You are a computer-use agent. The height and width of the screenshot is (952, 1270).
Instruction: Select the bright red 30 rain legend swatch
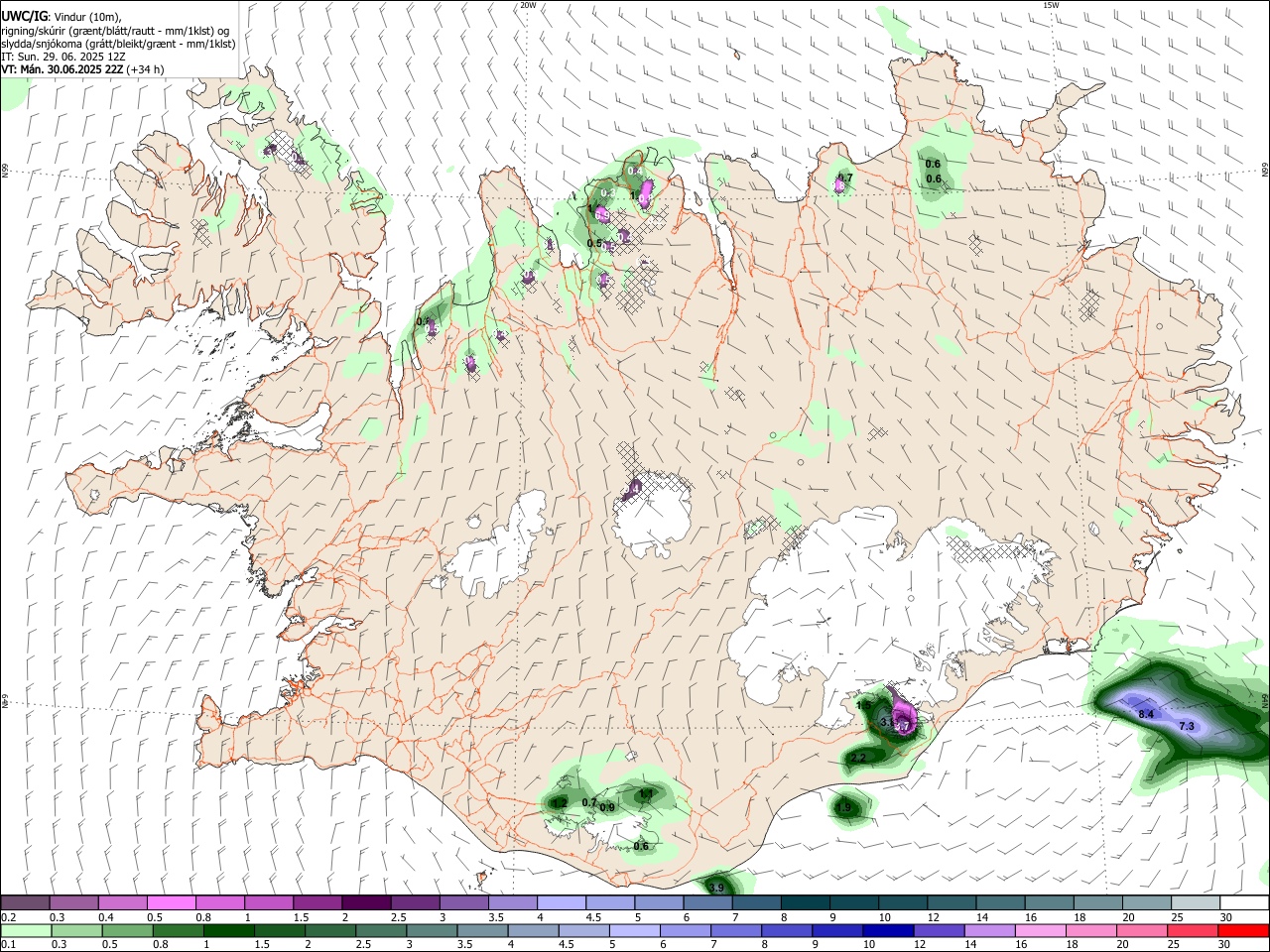[x=1243, y=931]
